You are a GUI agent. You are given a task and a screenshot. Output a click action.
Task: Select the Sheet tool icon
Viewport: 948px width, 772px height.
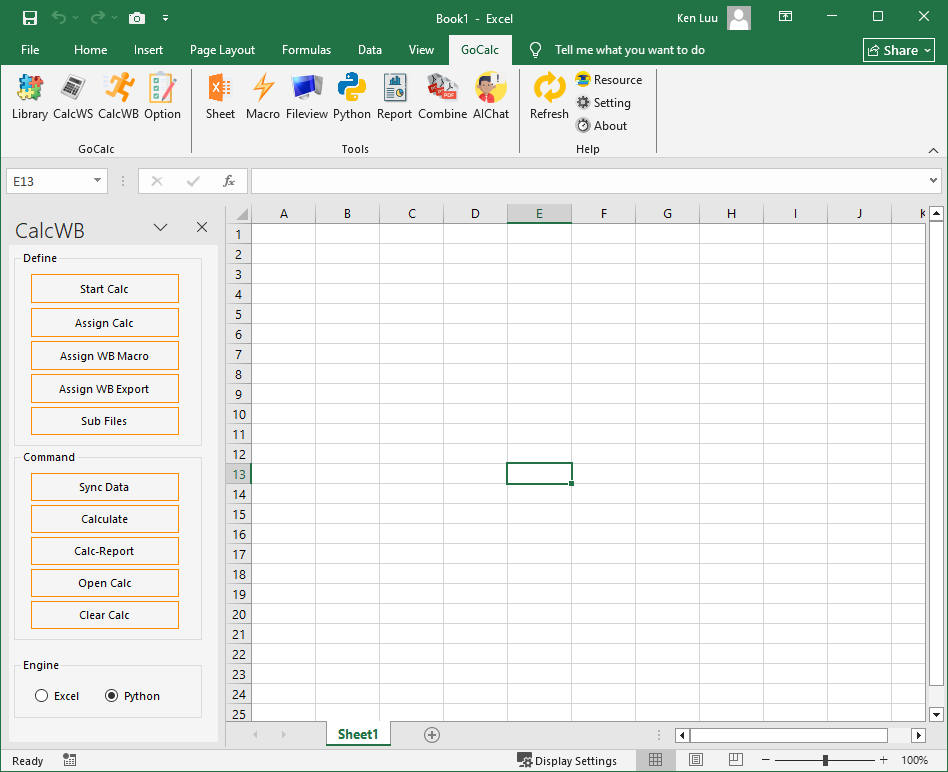point(220,97)
